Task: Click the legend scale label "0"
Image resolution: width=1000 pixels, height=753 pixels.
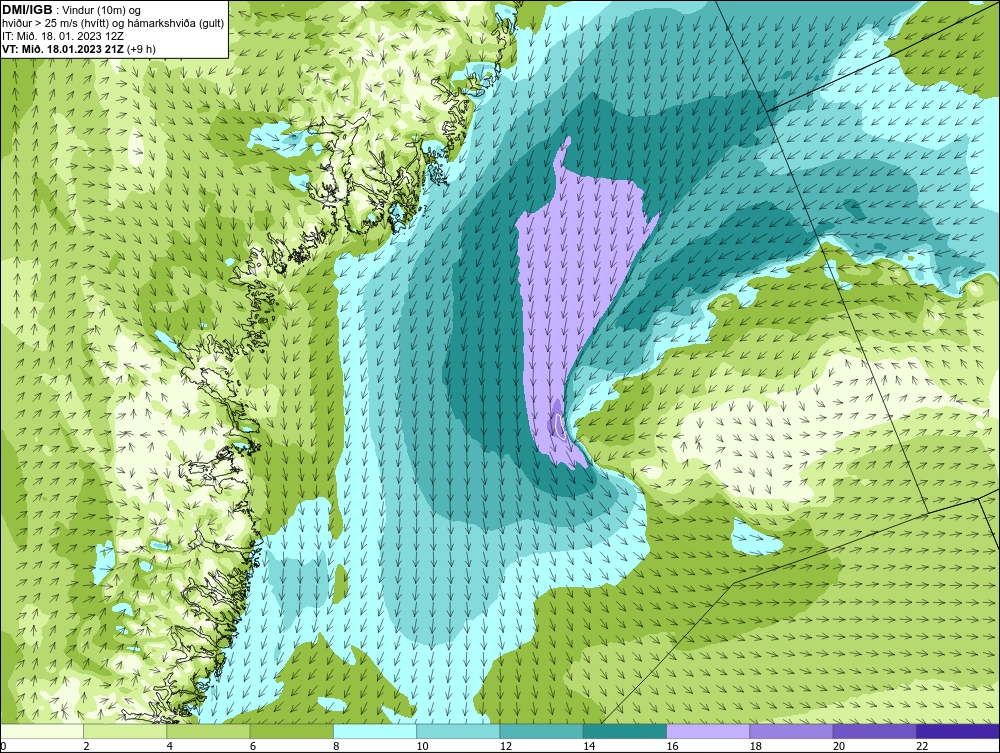Action: [3, 747]
